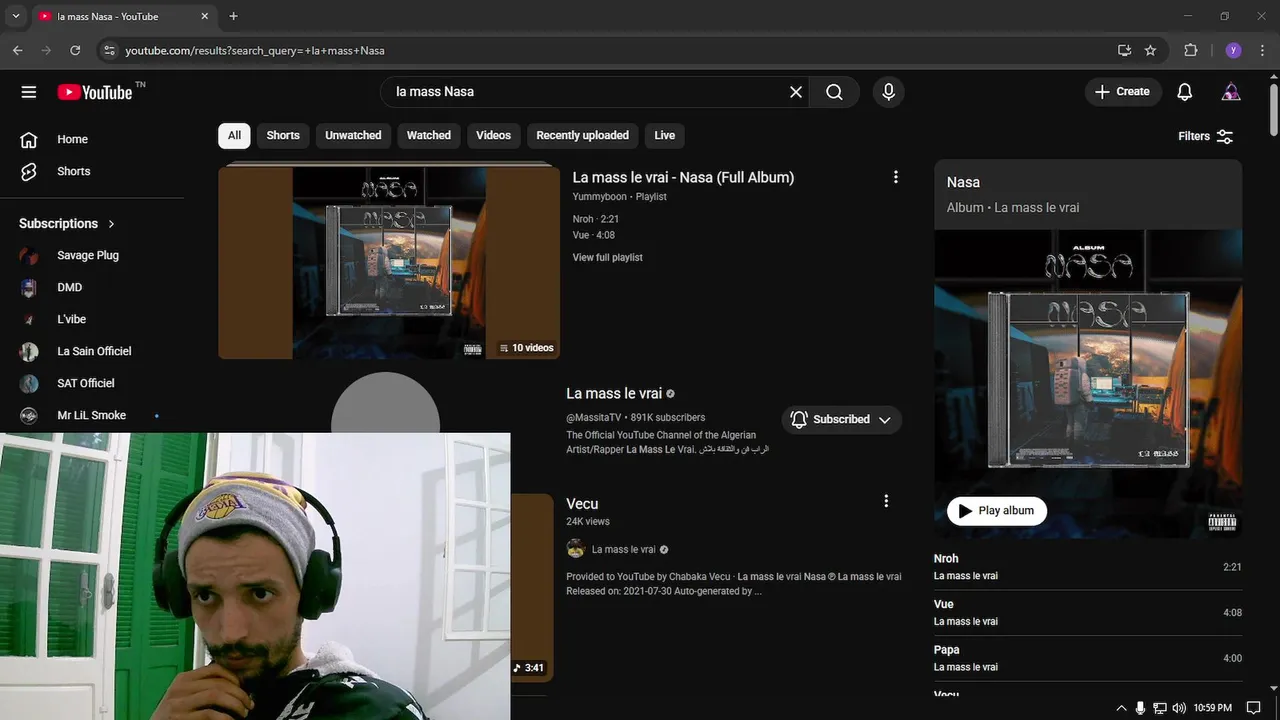
Task: Click install/cast icon in address bar
Action: 1124,50
